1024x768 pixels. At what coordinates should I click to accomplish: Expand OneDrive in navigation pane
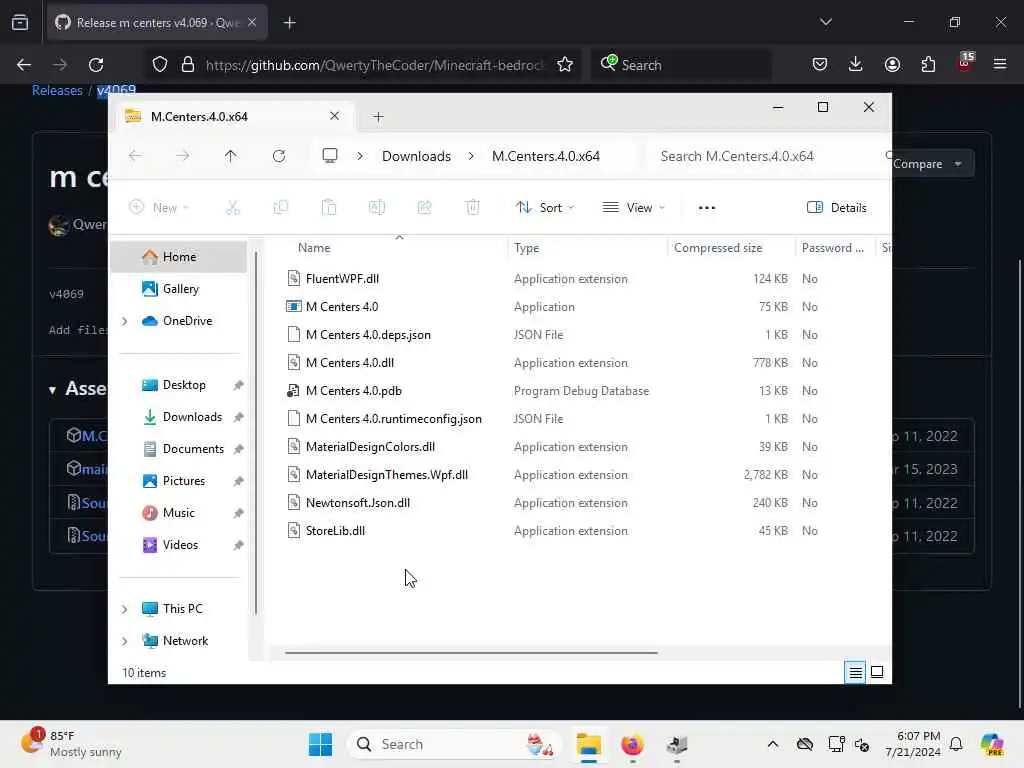click(125, 321)
